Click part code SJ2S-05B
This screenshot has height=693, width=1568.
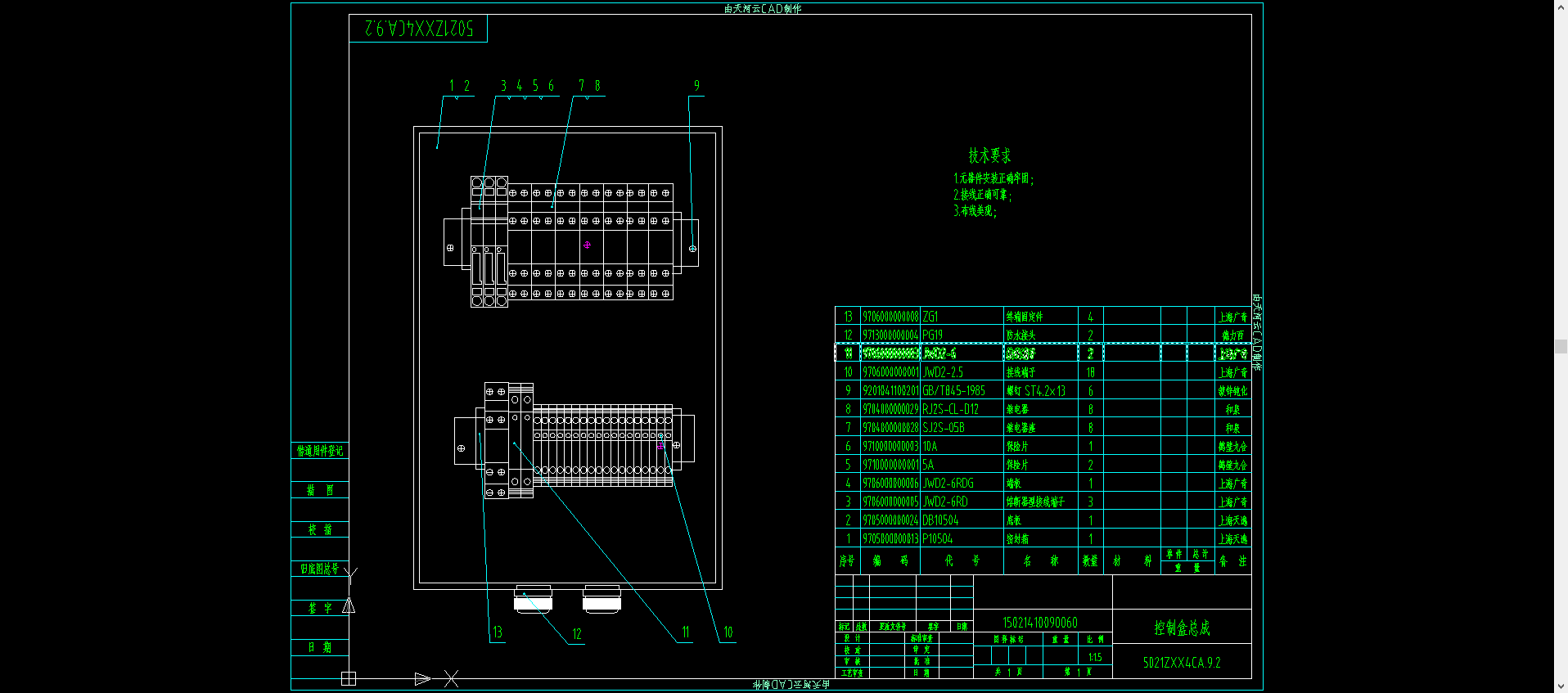pyautogui.click(x=944, y=428)
